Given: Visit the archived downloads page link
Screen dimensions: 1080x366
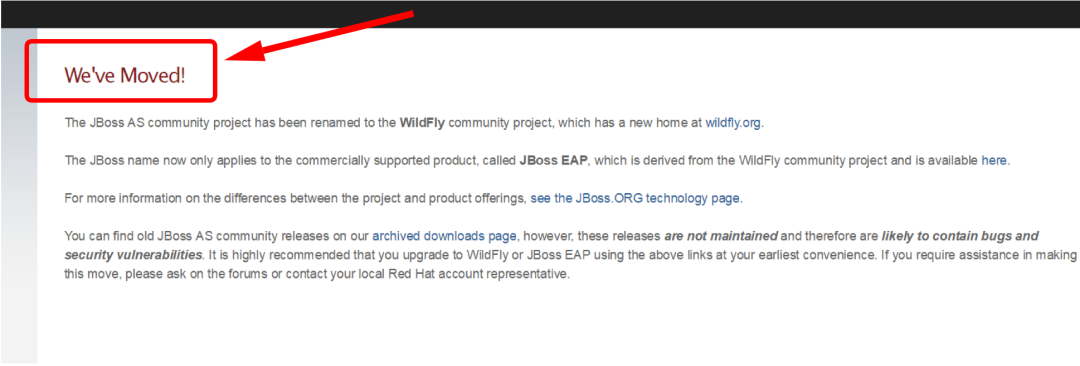Looking at the screenshot, I should point(444,236).
